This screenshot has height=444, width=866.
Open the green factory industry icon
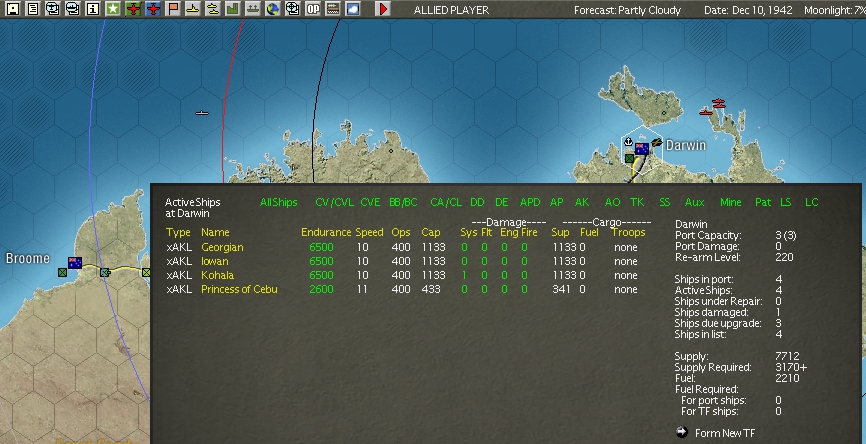pyautogui.click(x=233, y=8)
